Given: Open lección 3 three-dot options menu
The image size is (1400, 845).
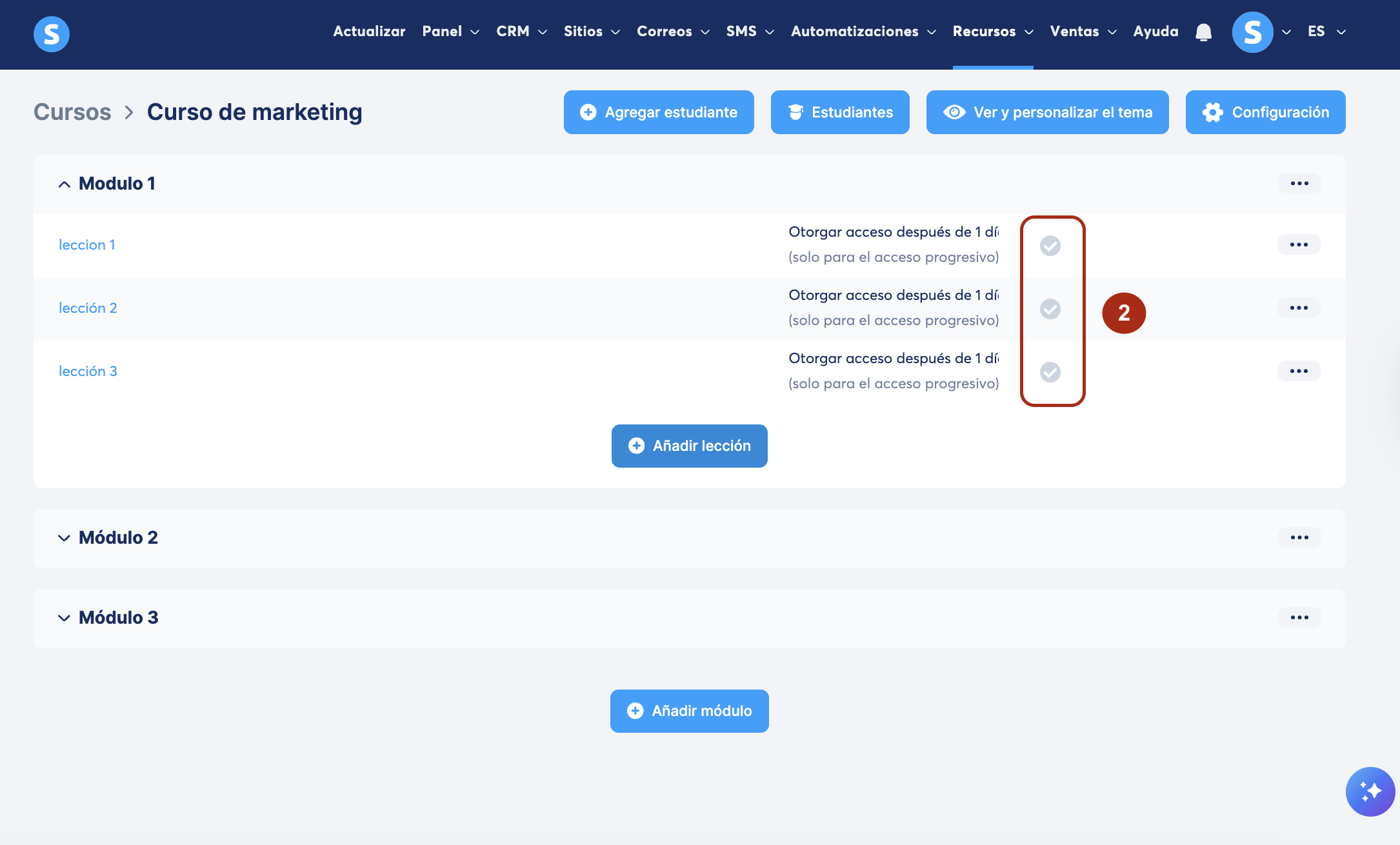Looking at the screenshot, I should pyautogui.click(x=1298, y=372).
